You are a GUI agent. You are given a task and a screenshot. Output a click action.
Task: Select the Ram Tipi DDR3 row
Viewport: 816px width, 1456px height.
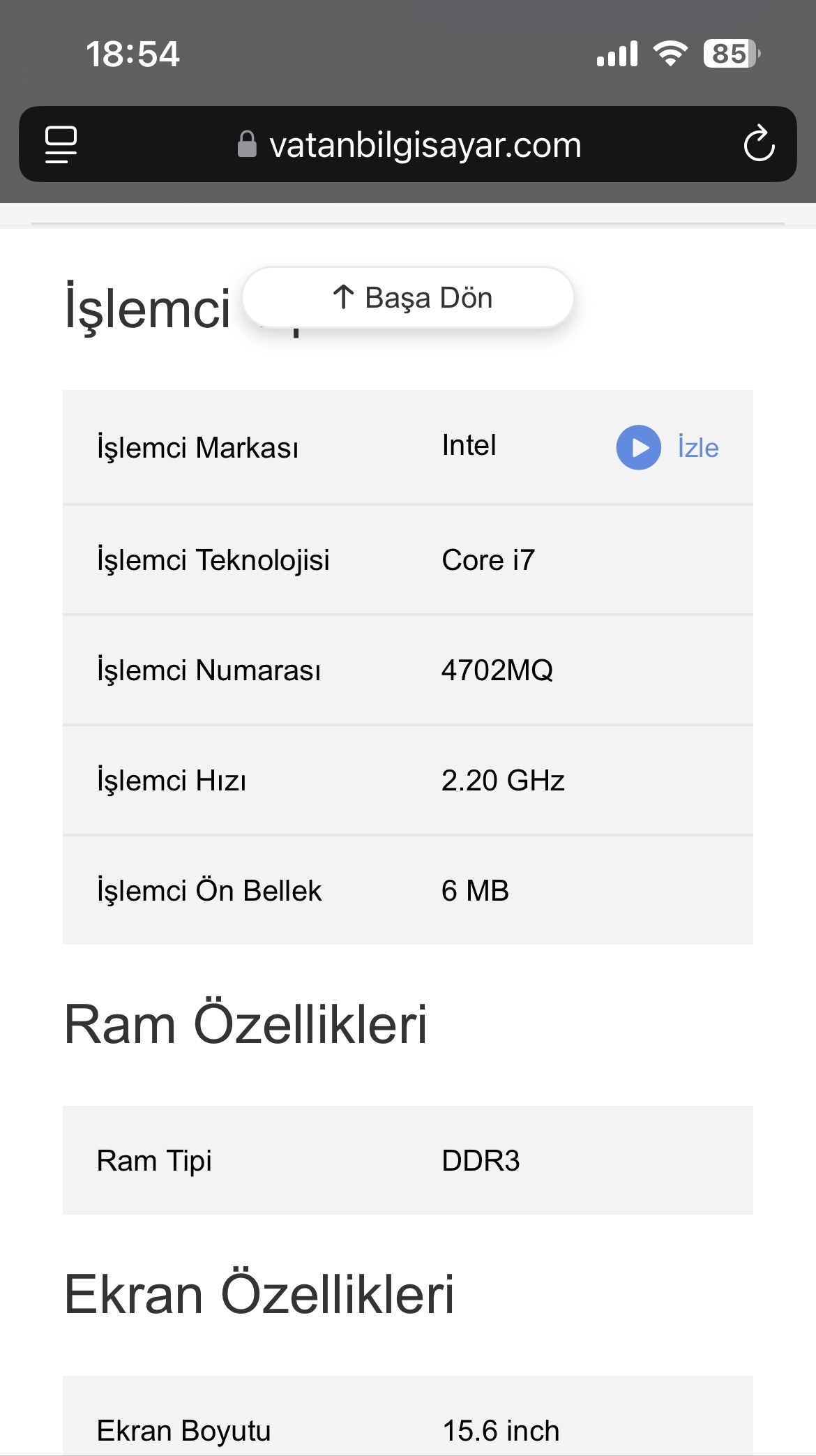point(407,1160)
